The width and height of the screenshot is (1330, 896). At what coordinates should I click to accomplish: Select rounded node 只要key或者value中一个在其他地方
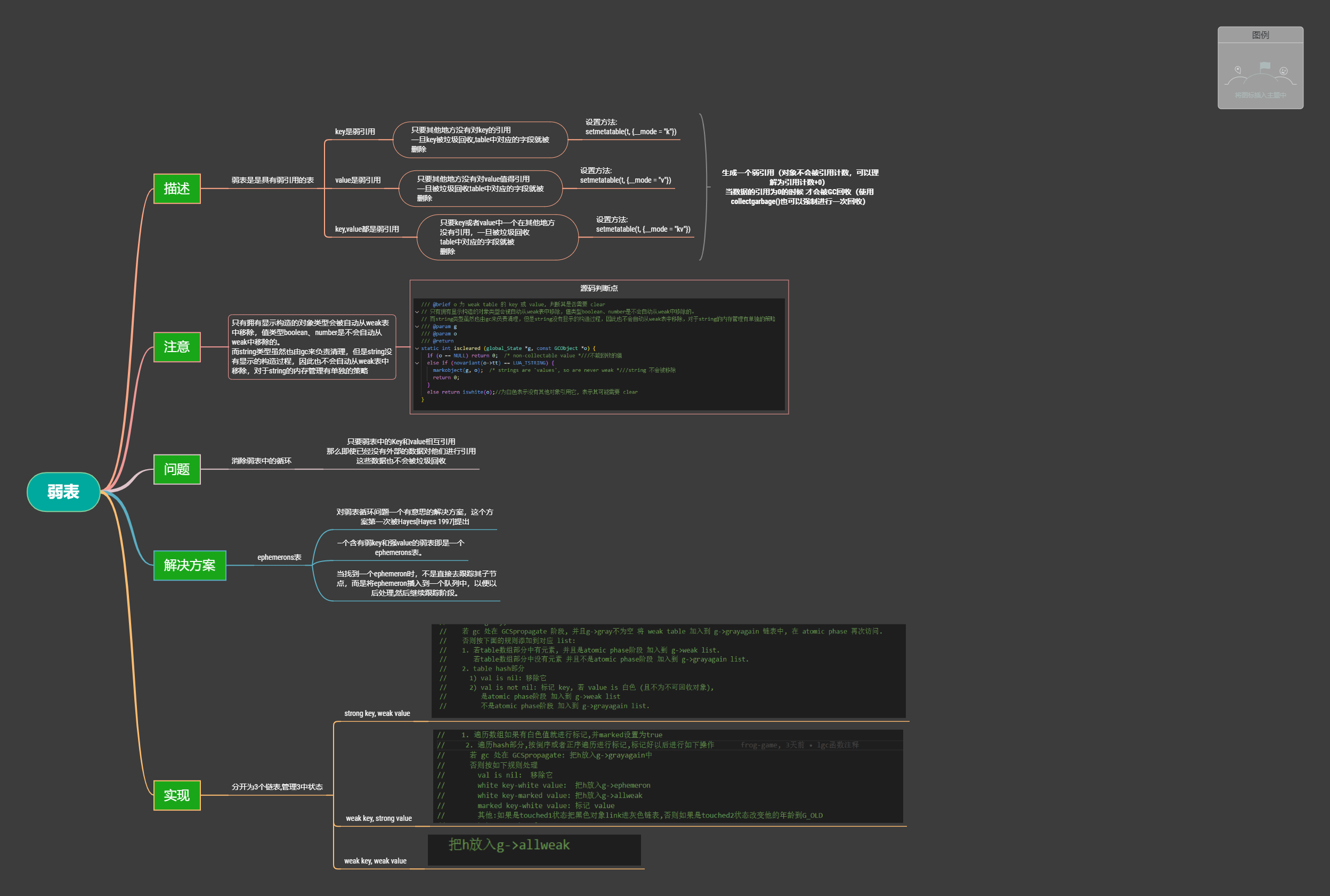[x=497, y=237]
